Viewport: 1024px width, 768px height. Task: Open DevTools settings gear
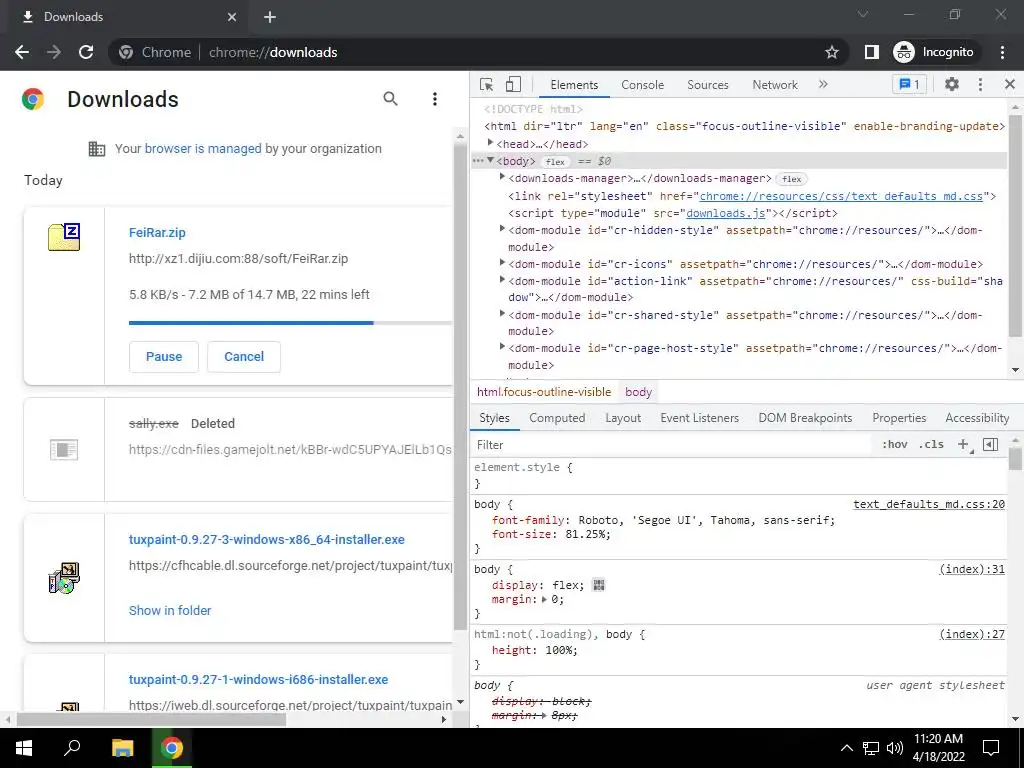tap(952, 84)
